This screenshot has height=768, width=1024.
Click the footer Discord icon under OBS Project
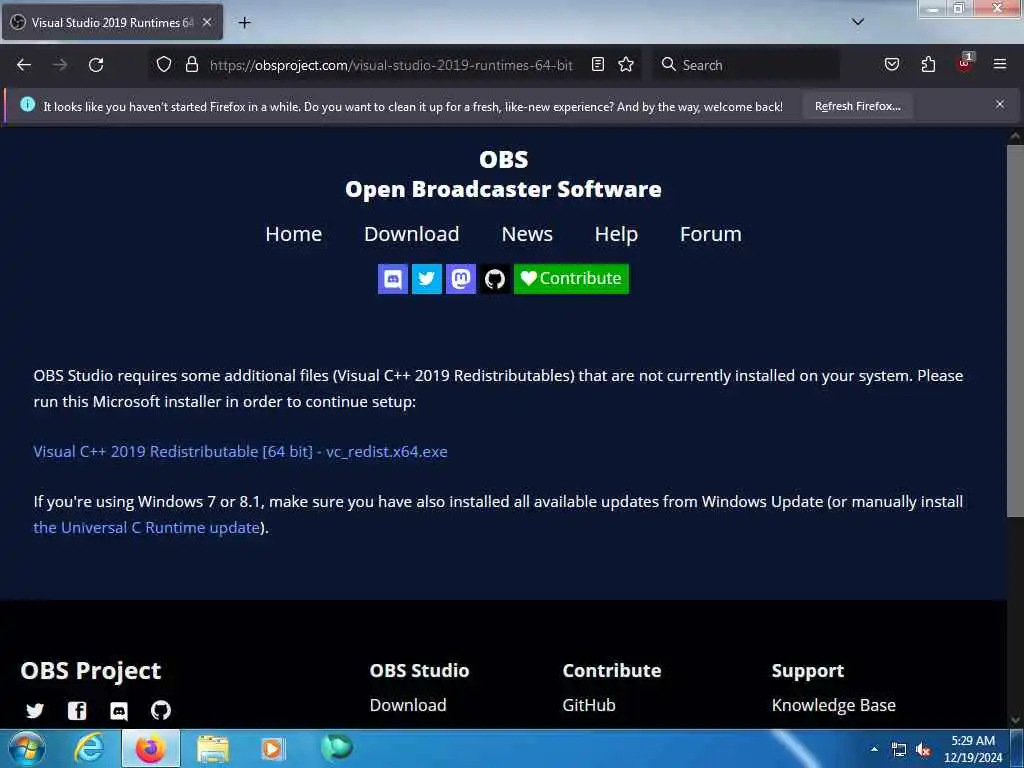119,710
